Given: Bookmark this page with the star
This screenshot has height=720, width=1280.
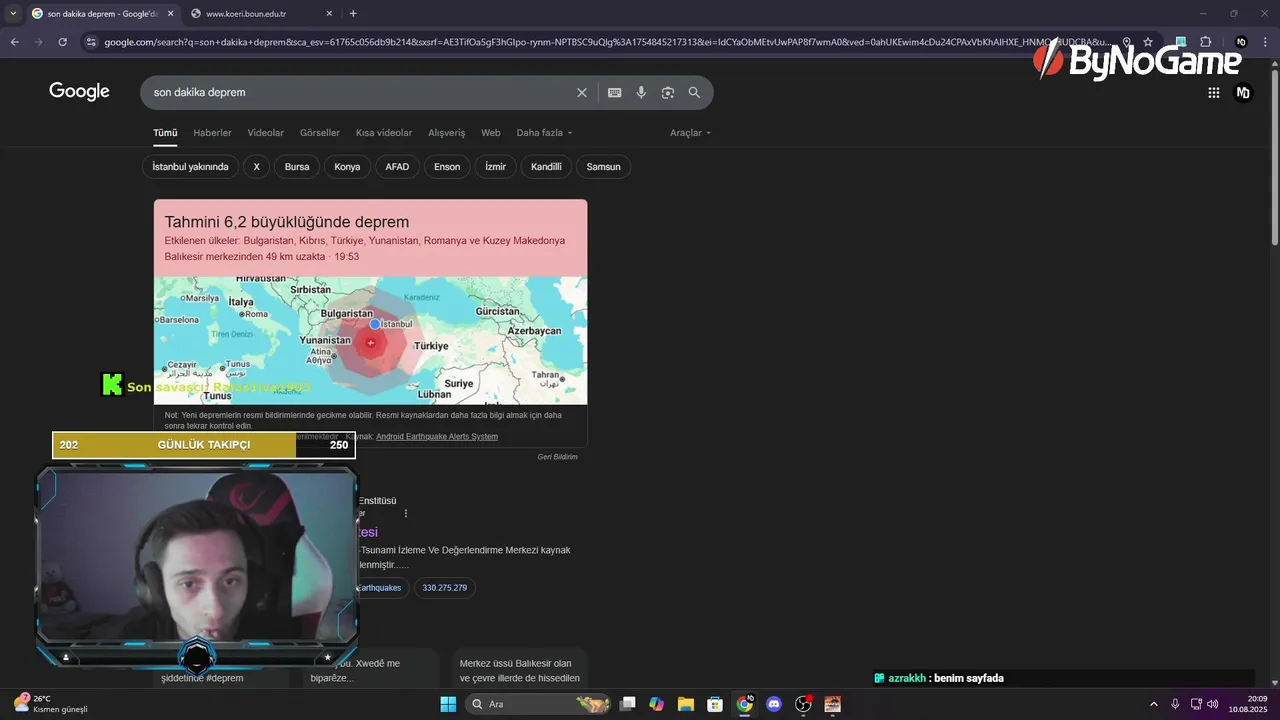Looking at the screenshot, I should pos(1148,42).
